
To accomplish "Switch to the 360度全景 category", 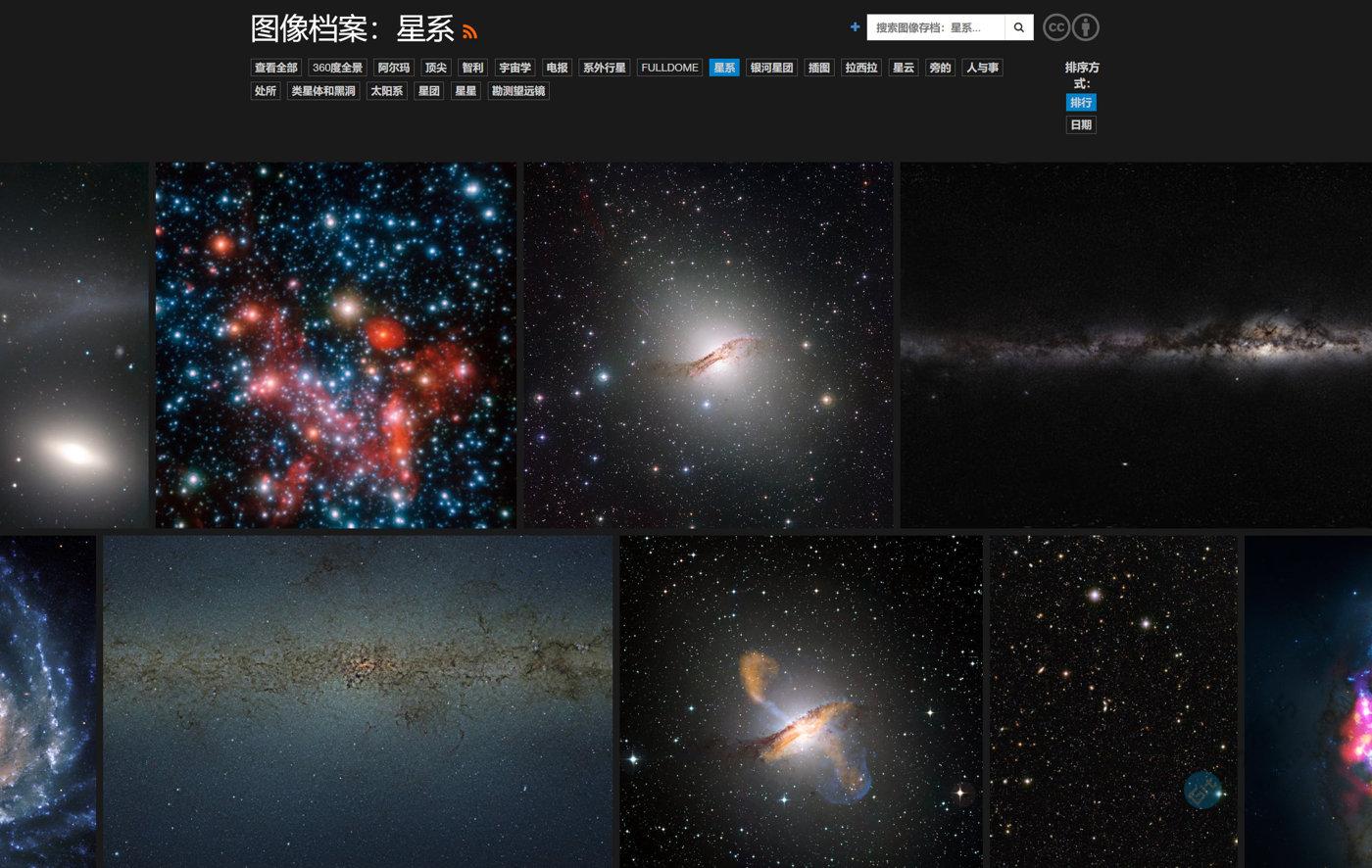I will click(337, 68).
